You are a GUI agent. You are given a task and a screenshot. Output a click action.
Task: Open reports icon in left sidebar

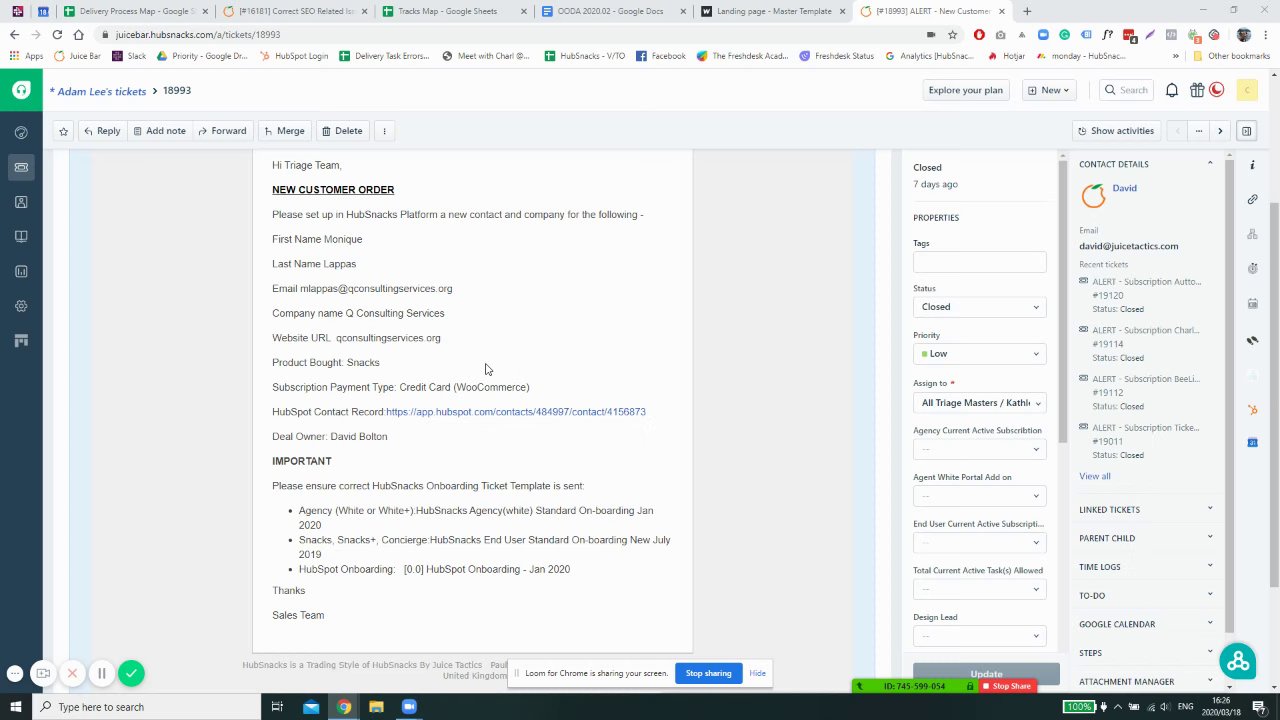[21, 271]
